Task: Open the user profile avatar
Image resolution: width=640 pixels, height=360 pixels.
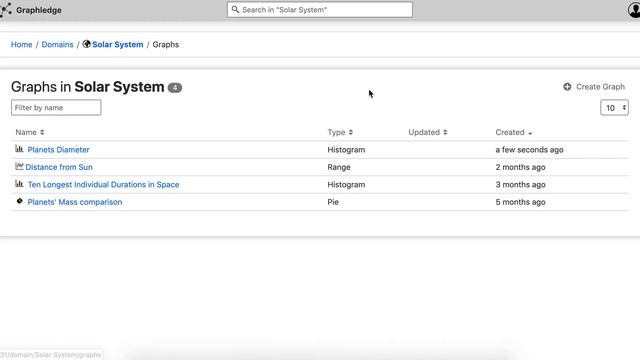Action: 634,10
